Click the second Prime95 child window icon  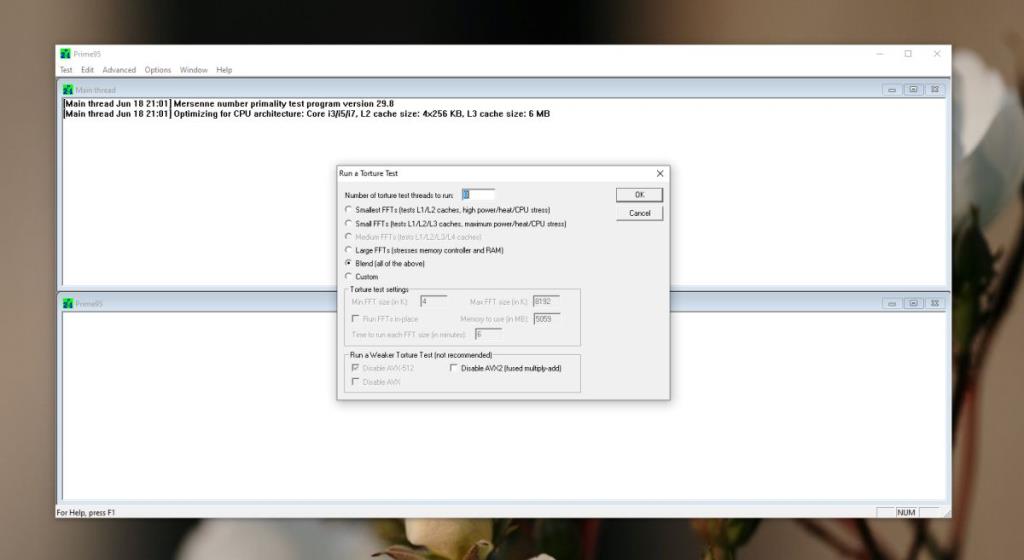point(68,304)
